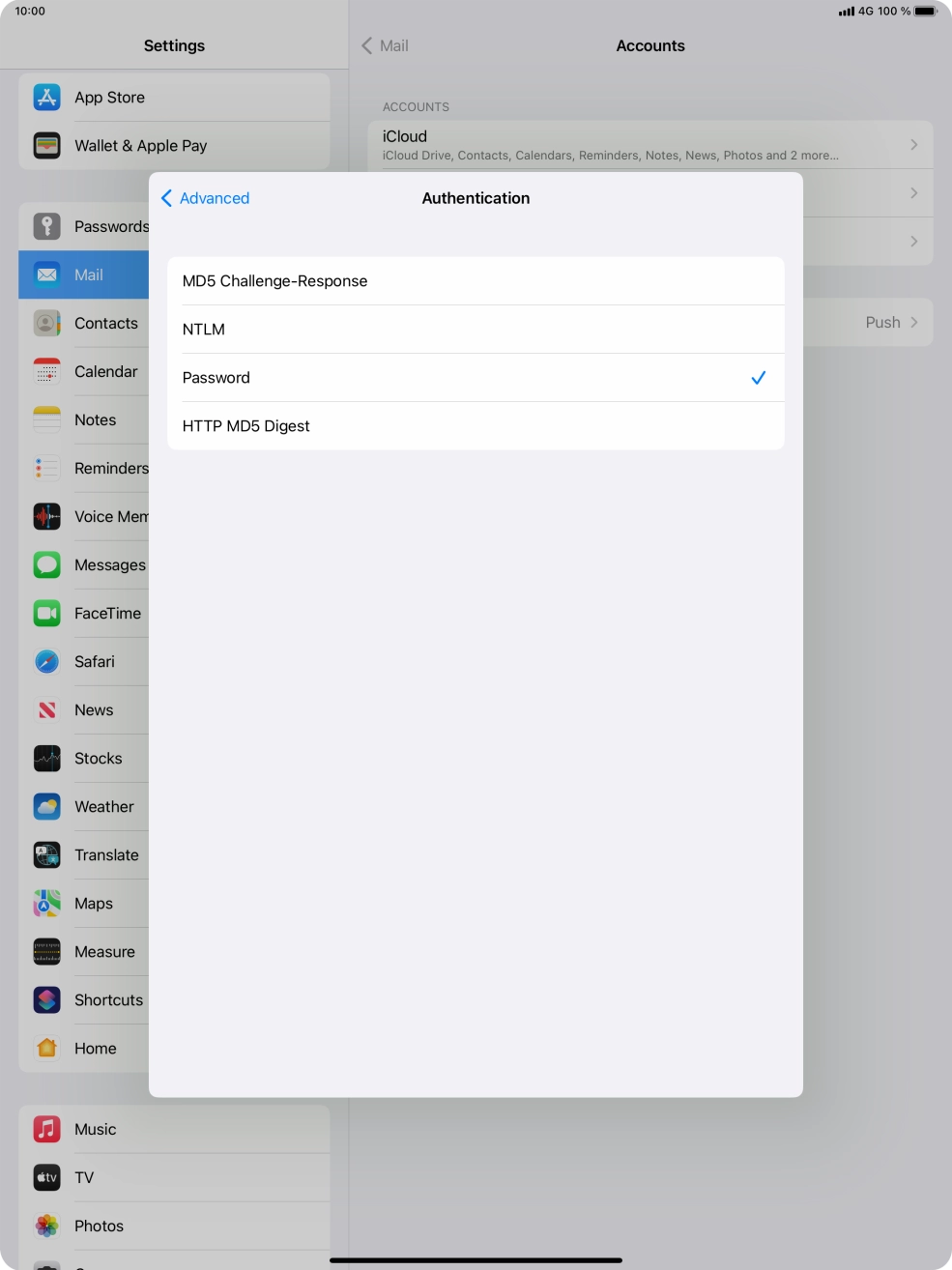Open App Store settings icon
Screen dimensions: 952x1270
click(x=46, y=98)
